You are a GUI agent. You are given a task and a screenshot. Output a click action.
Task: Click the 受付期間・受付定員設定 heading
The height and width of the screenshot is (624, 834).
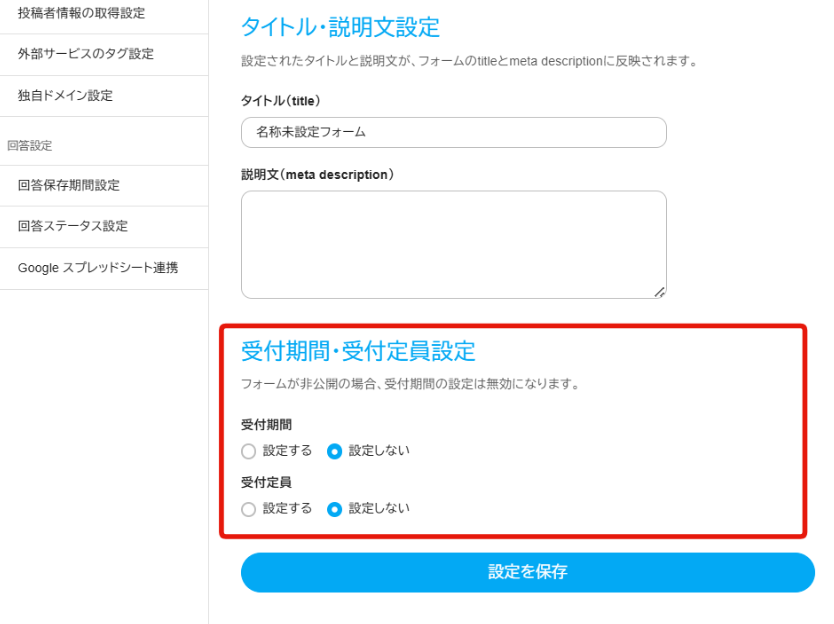(358, 351)
